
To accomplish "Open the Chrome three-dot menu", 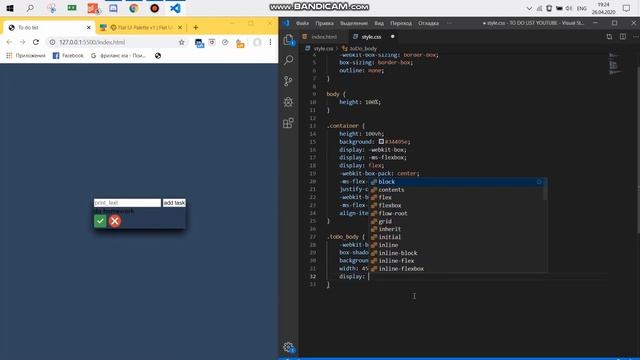I will click(270, 42).
